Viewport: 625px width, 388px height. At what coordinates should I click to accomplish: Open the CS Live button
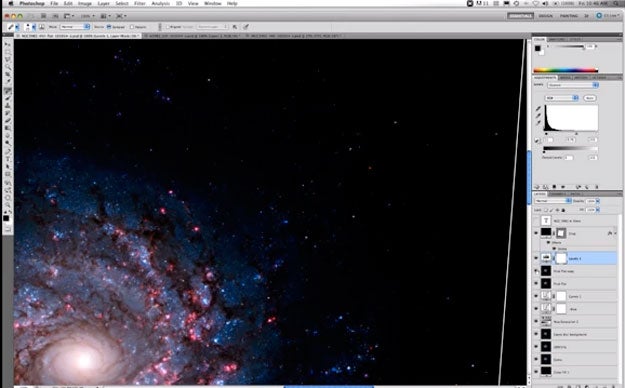coord(607,16)
